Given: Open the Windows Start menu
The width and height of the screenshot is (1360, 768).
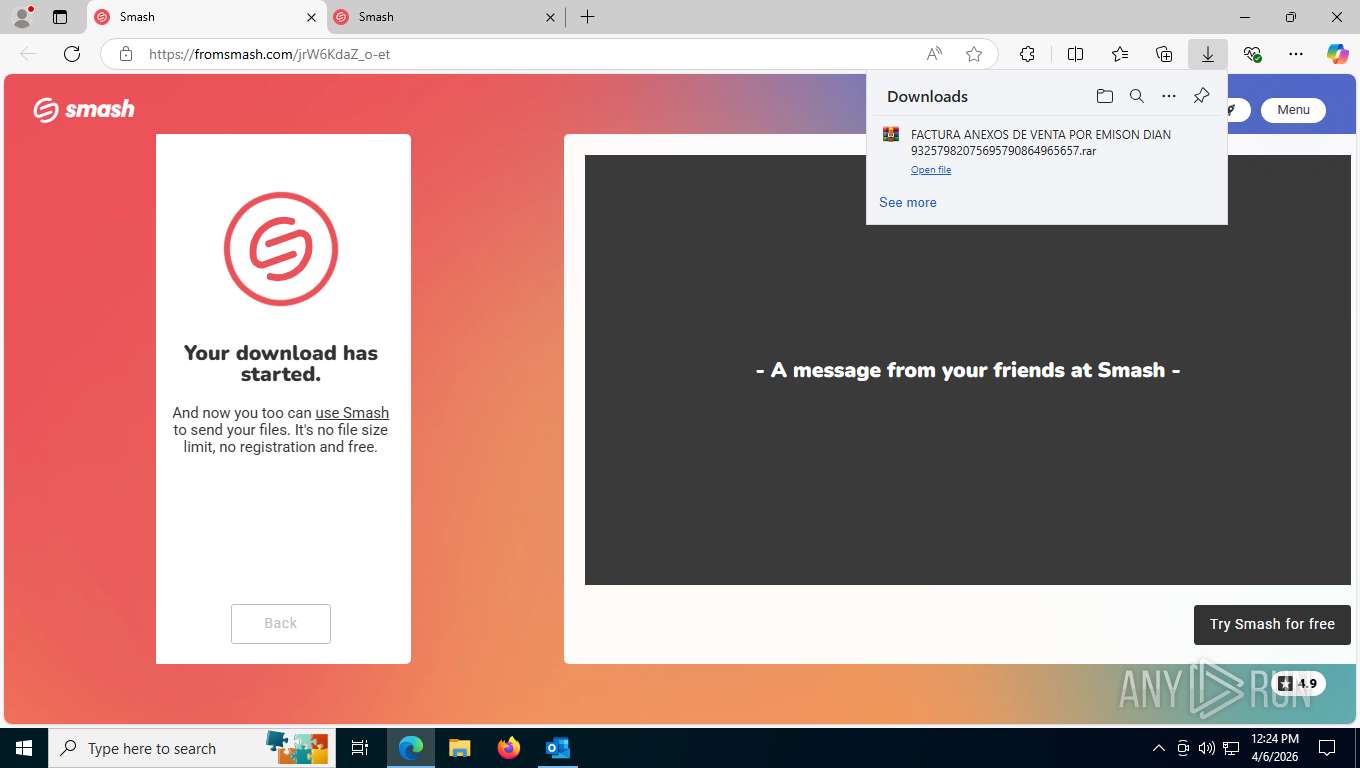Looking at the screenshot, I should 24,748.
